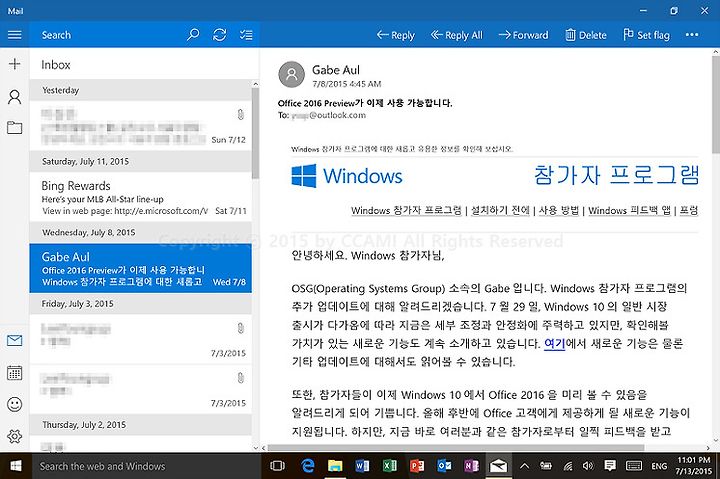
Task: Click the Yesterday group header
Action: coord(141,90)
